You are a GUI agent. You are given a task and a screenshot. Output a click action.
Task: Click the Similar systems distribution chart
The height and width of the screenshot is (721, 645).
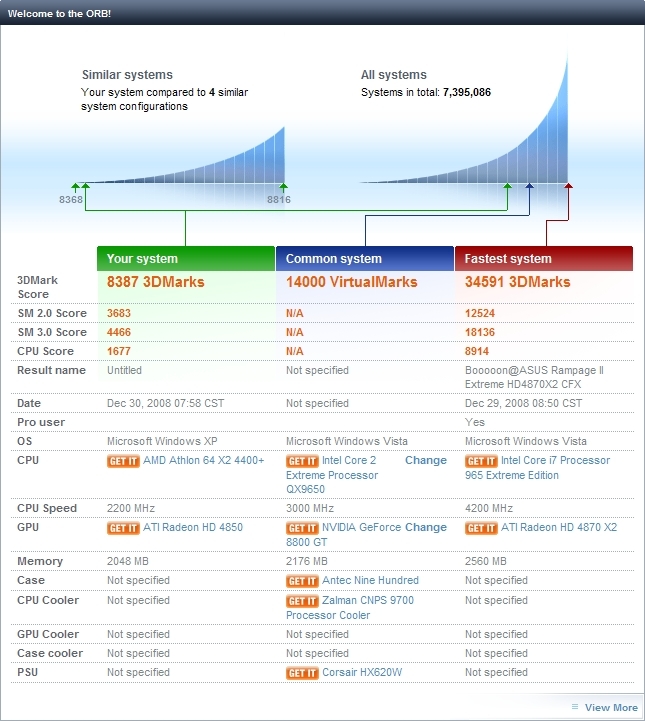pos(184,156)
